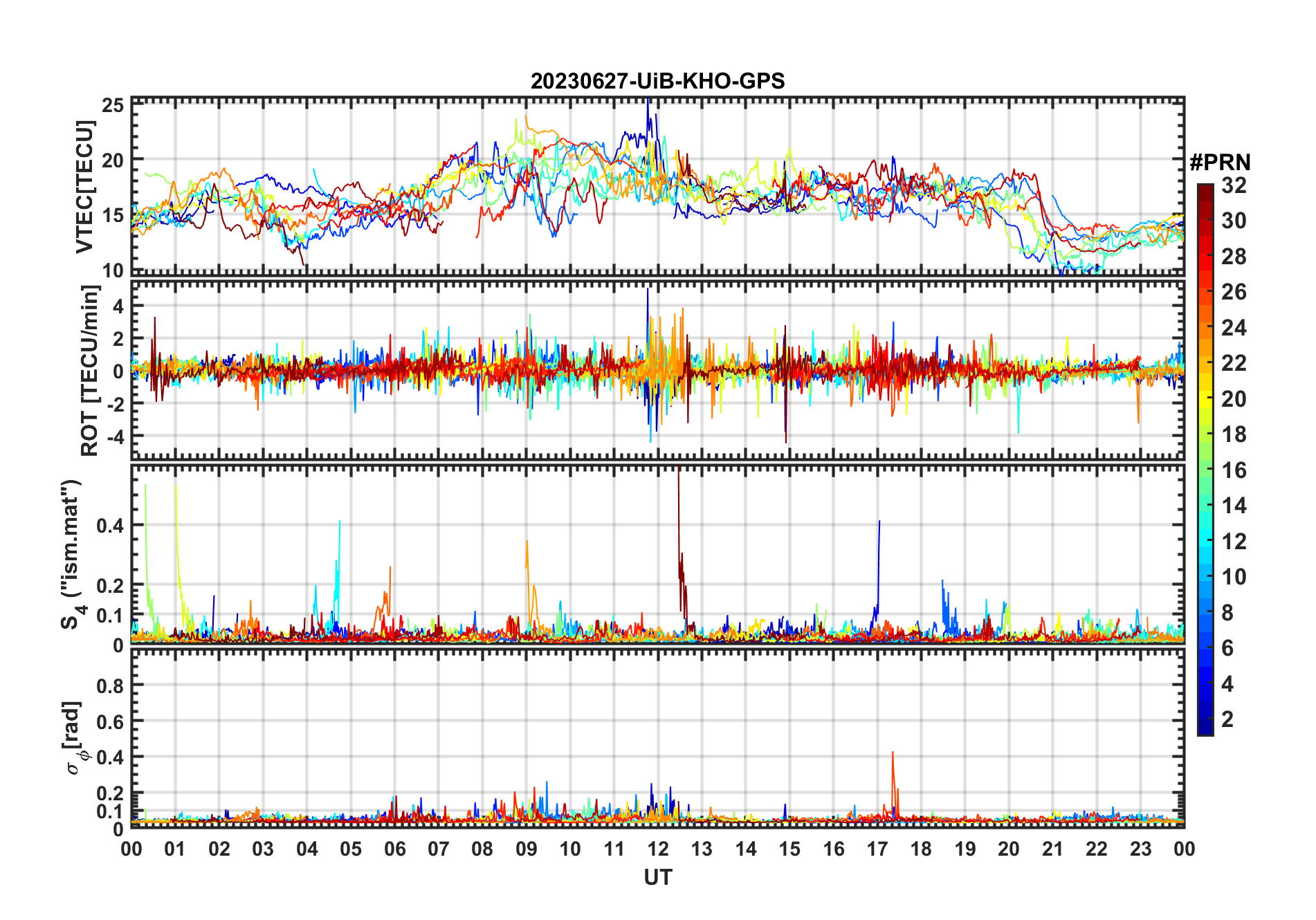The height and width of the screenshot is (920, 1316).
Task: Click the S4 ("ism.mat") y-axis label
Action: [x=73, y=554]
